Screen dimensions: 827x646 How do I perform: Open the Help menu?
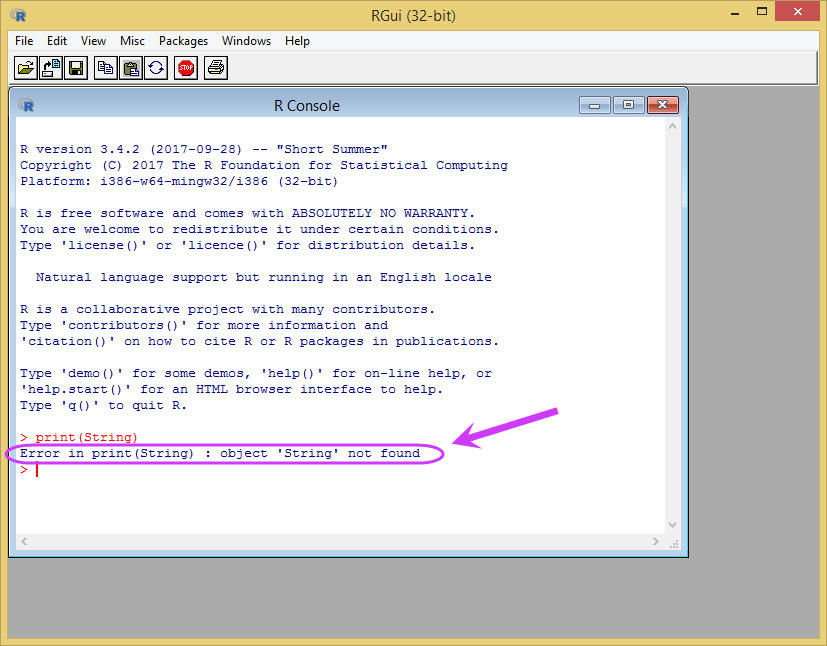[x=297, y=41]
